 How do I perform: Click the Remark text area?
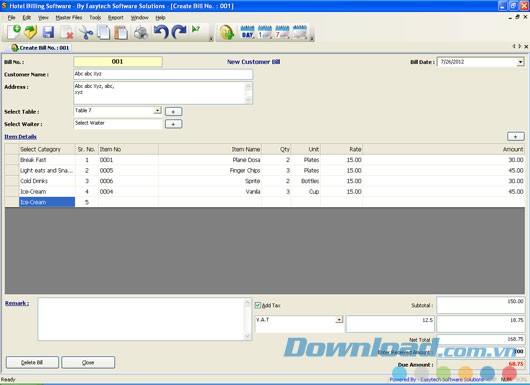145,319
